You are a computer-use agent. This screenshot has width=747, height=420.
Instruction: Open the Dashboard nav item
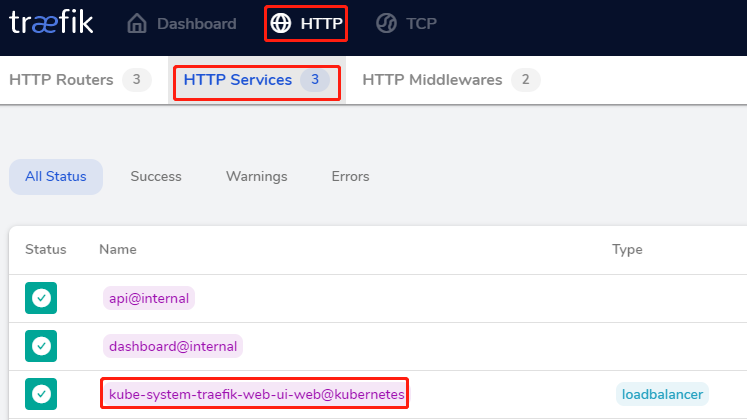[182, 23]
